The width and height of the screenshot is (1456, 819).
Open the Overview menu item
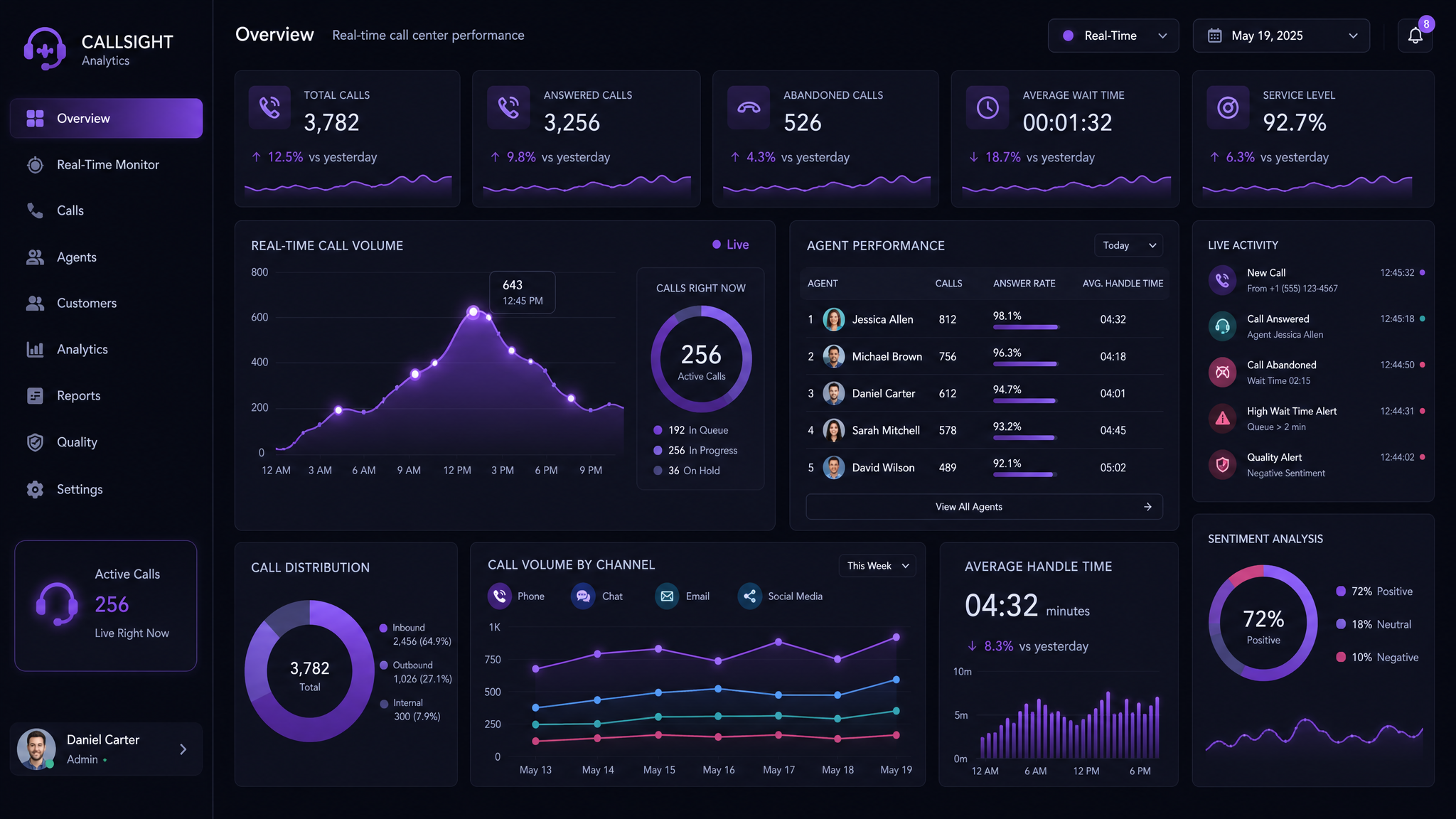coord(106,118)
